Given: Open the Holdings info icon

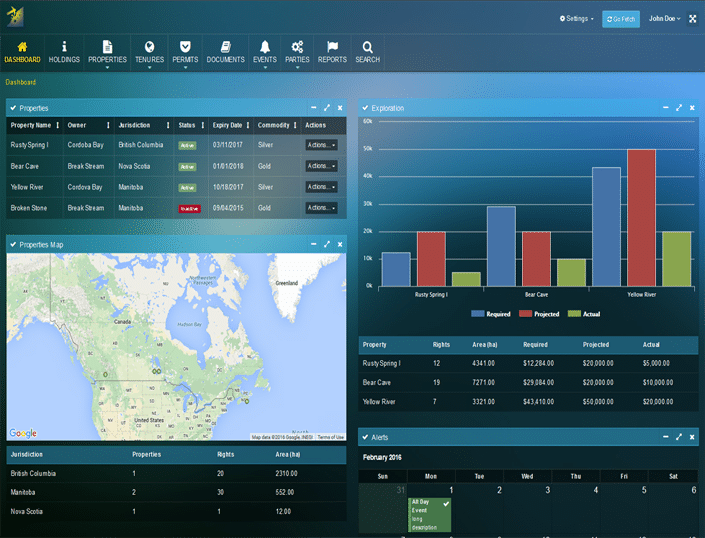Looking at the screenshot, I should (64, 47).
